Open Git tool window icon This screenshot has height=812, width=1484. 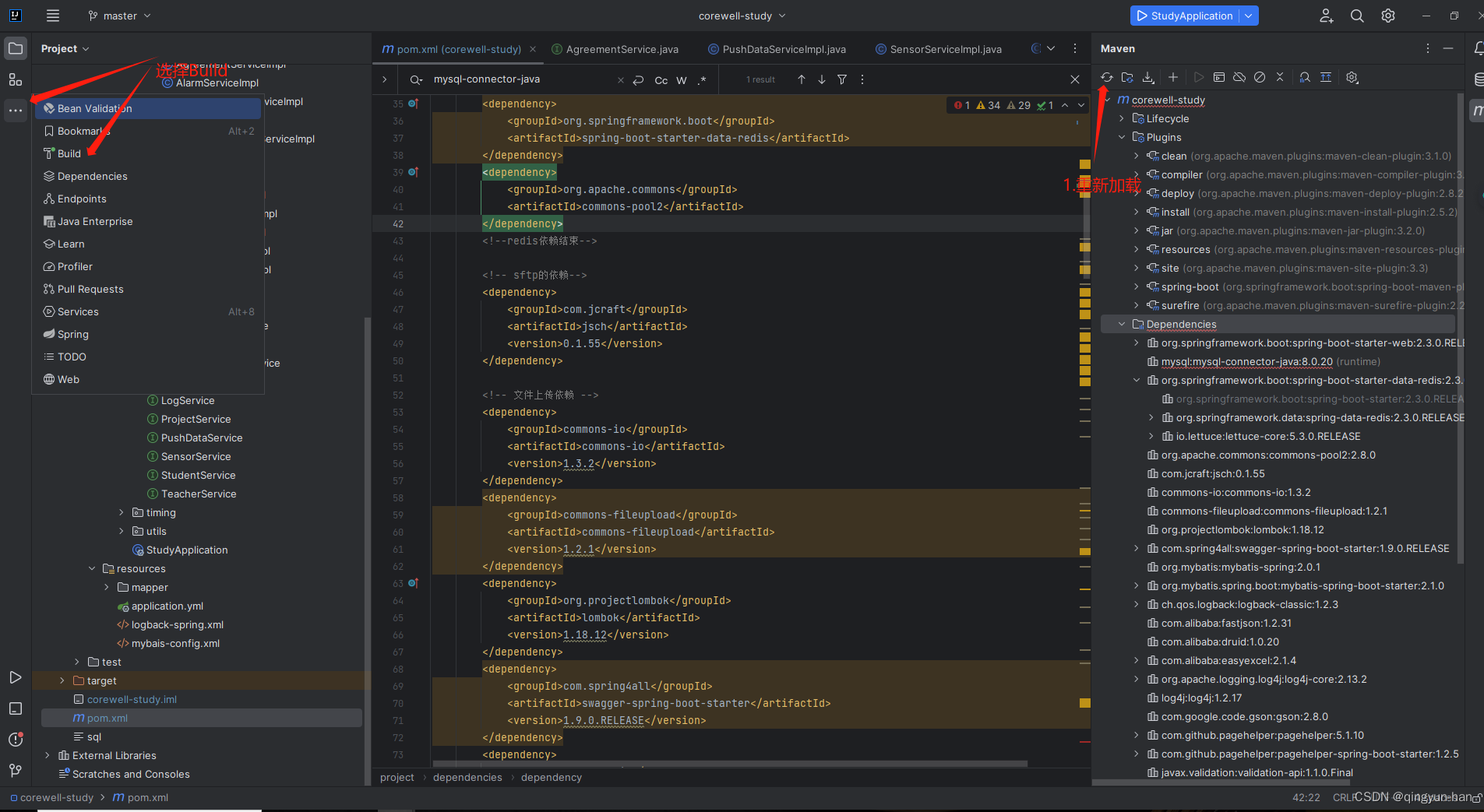(16, 771)
